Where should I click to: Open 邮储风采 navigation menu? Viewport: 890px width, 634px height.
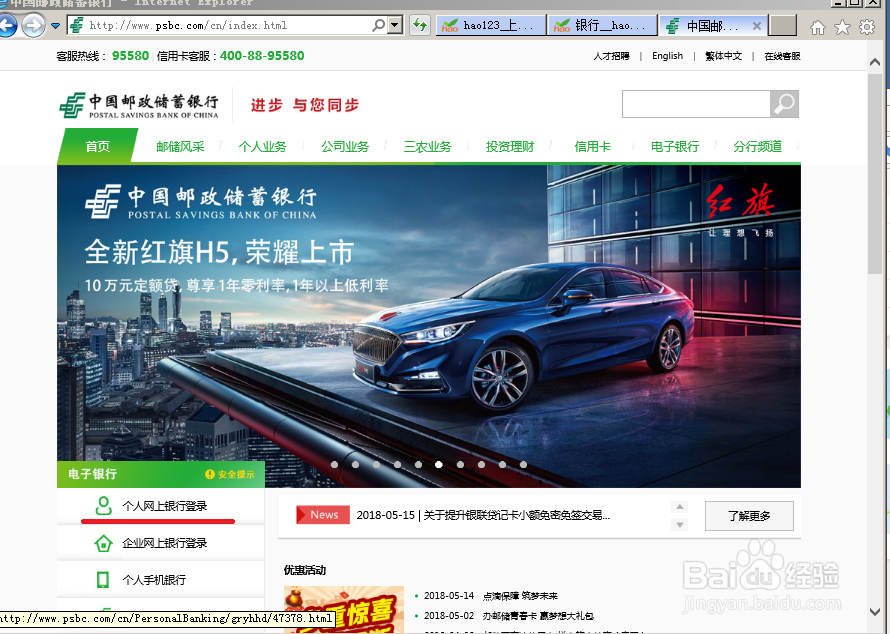coord(180,146)
